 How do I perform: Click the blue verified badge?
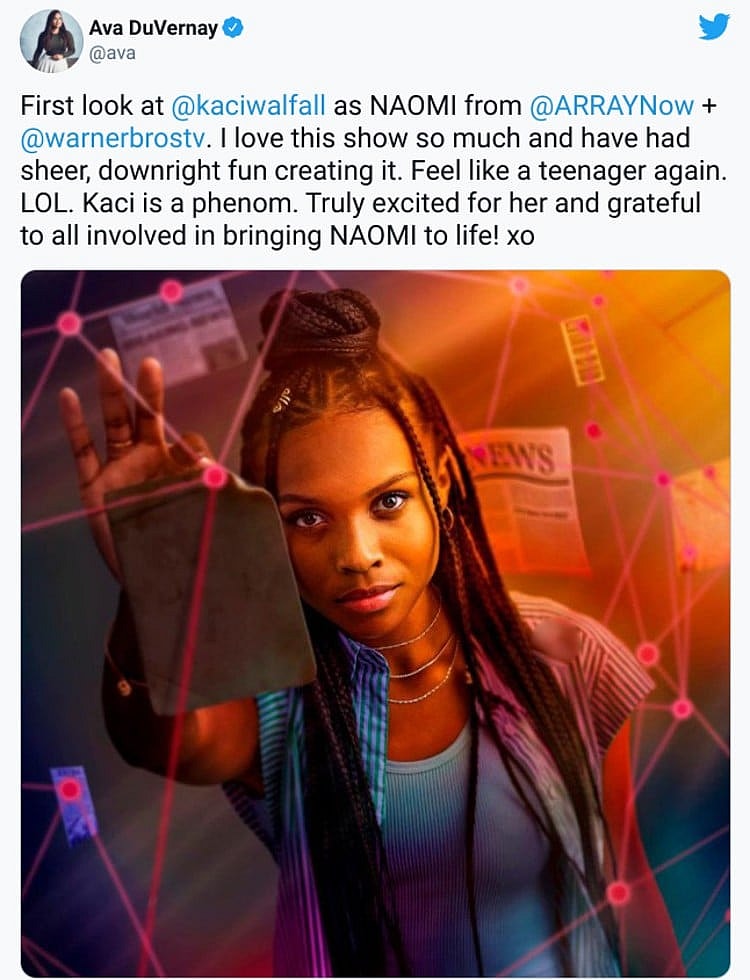(233, 28)
